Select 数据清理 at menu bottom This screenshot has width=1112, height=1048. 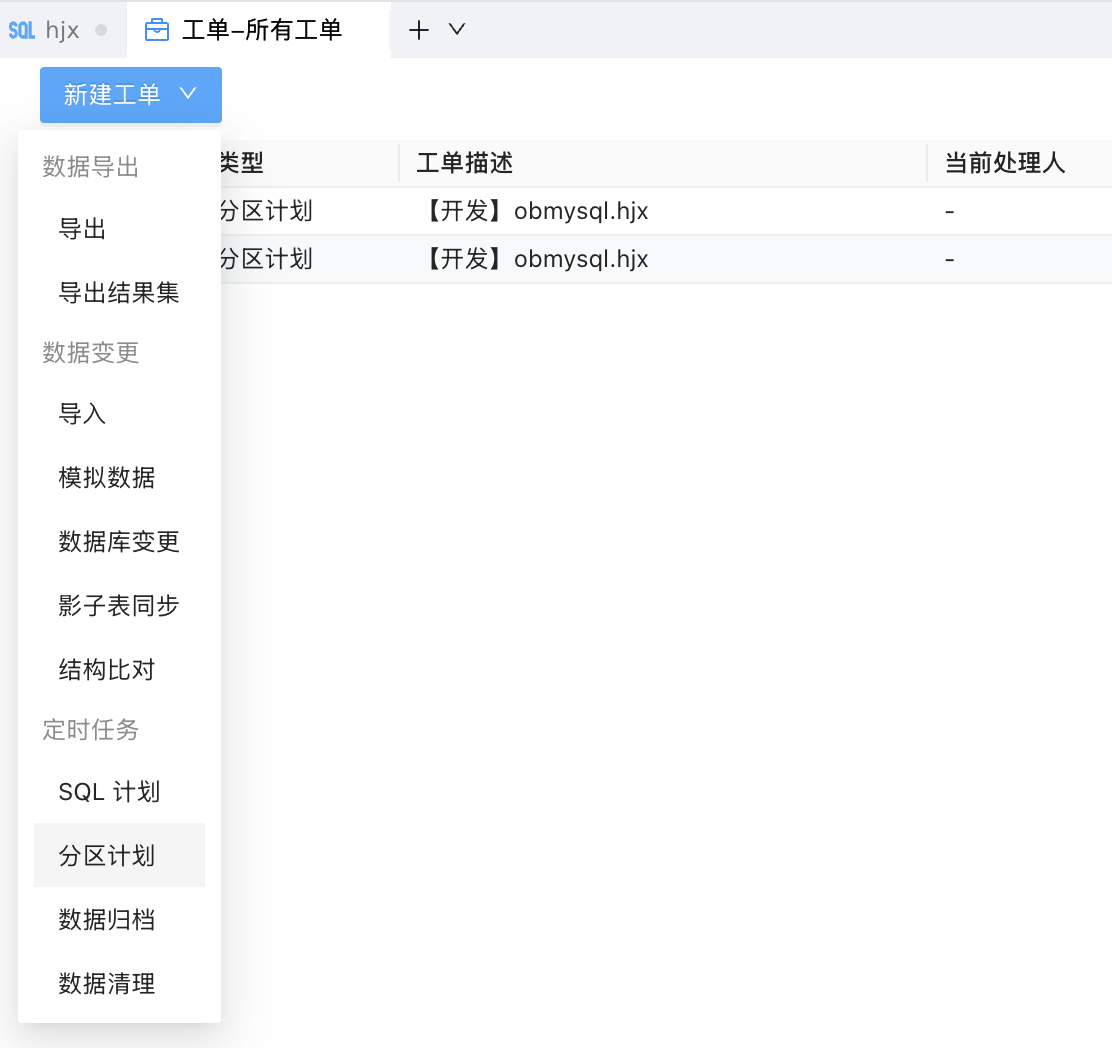click(x=107, y=984)
